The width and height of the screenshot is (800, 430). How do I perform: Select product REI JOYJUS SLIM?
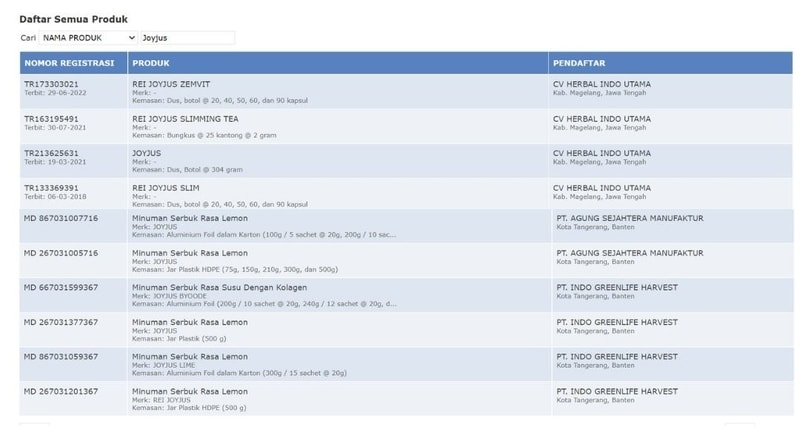click(x=166, y=188)
